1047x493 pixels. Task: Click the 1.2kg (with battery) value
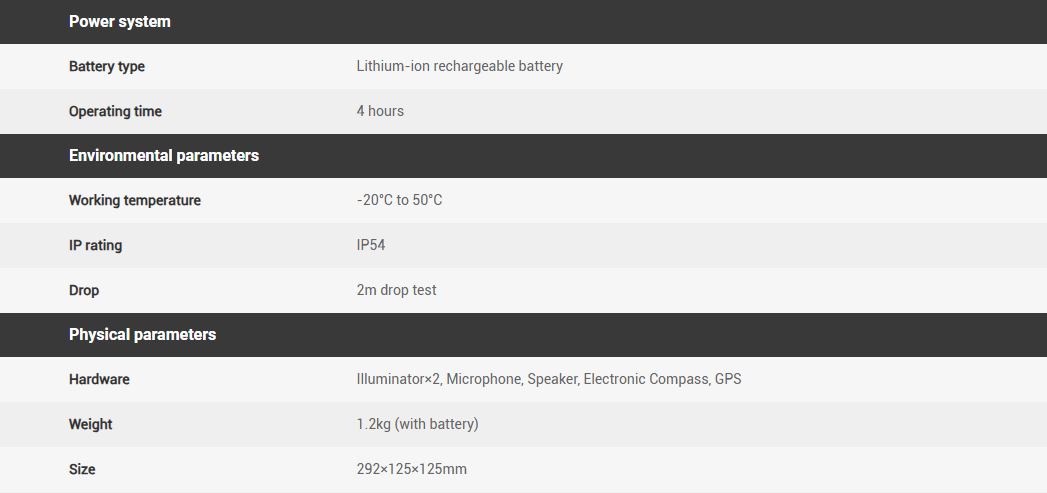tap(417, 425)
